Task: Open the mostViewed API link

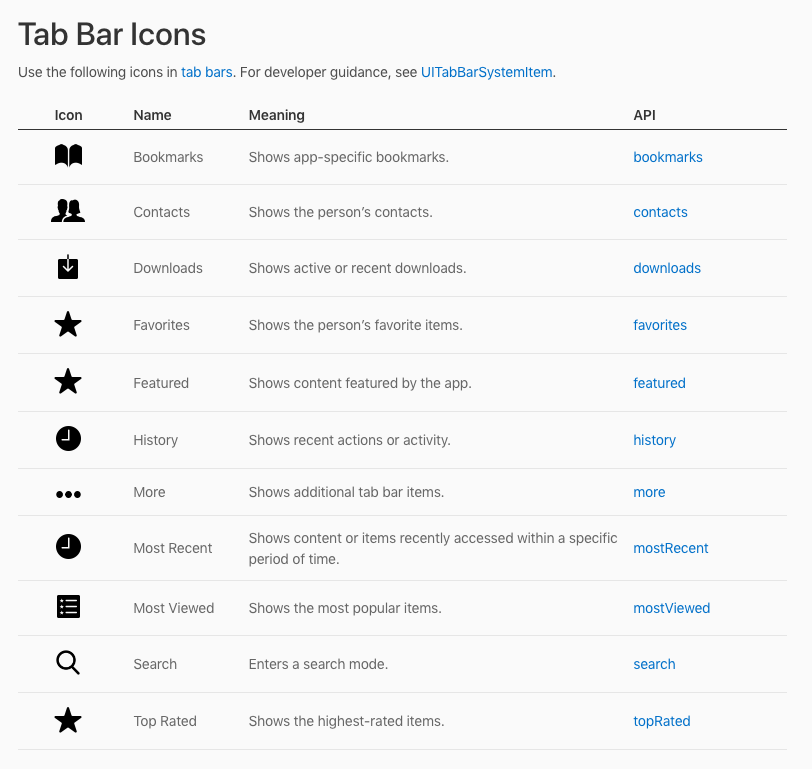Action: point(672,608)
